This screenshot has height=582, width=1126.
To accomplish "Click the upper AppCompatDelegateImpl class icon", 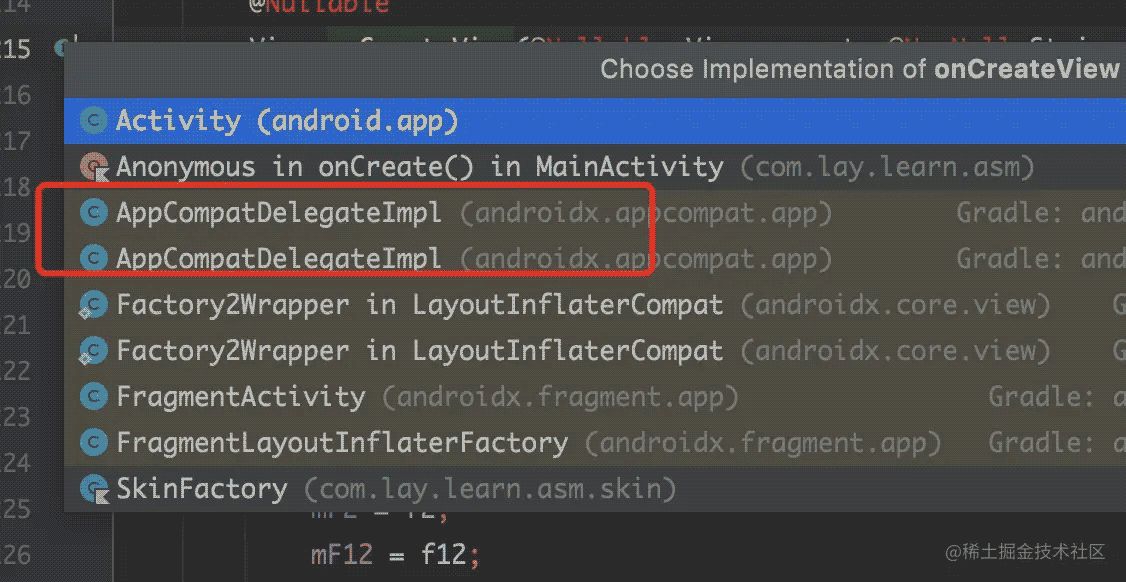I will pyautogui.click(x=94, y=213).
